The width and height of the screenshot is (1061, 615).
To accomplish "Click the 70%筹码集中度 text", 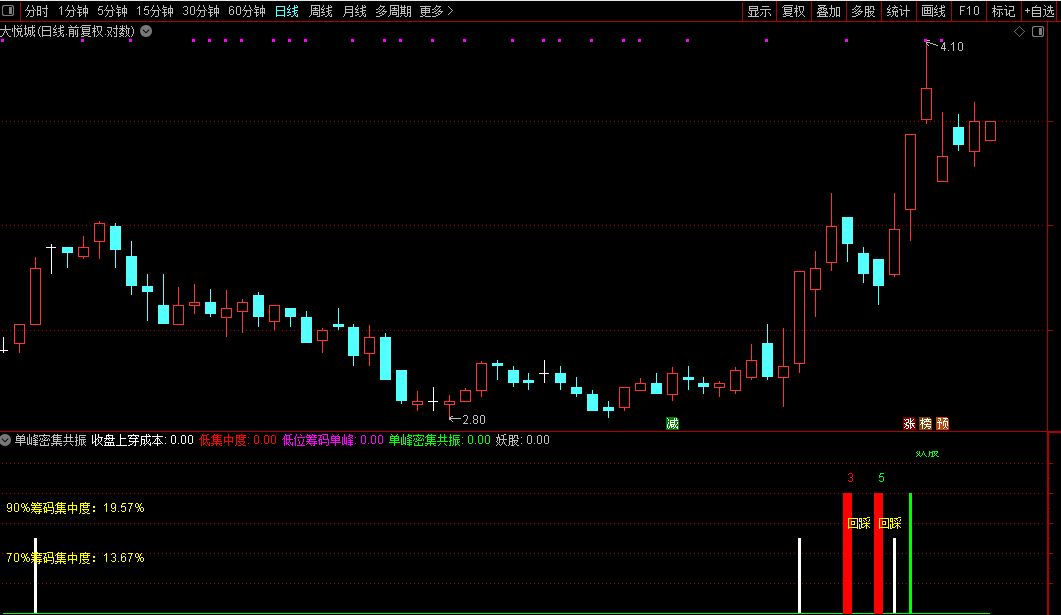I will coord(75,558).
